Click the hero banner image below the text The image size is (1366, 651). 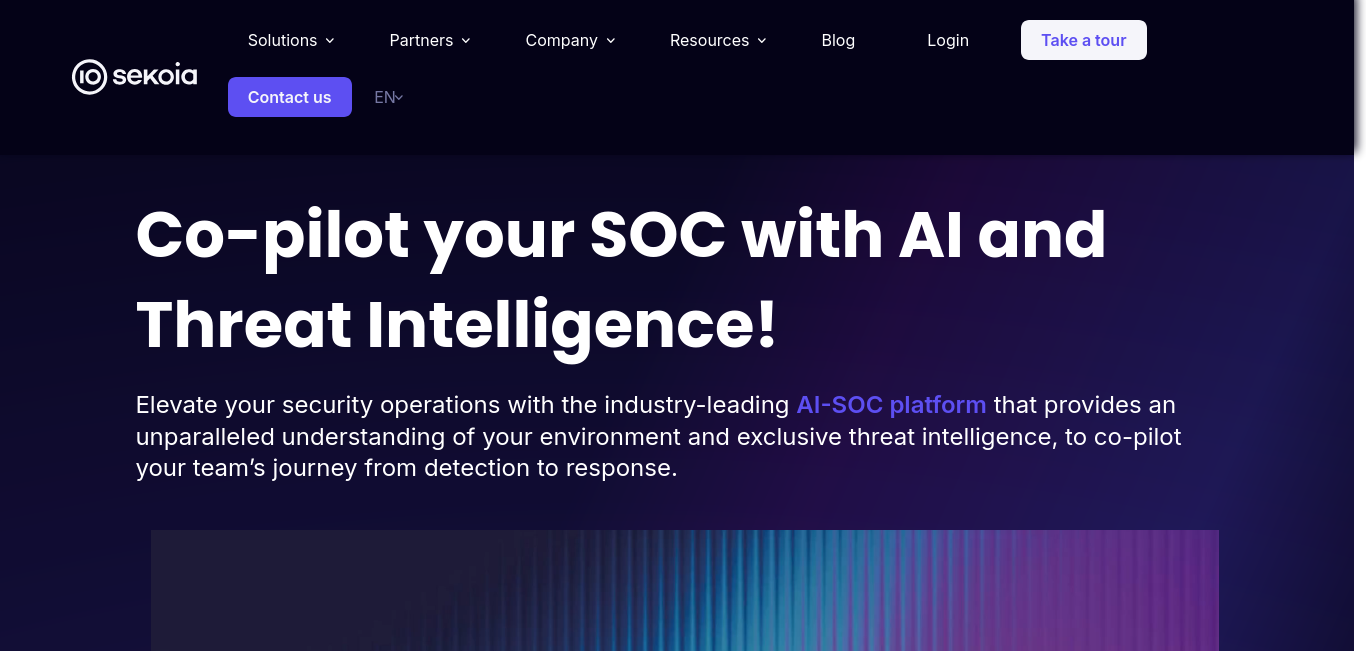pos(684,590)
